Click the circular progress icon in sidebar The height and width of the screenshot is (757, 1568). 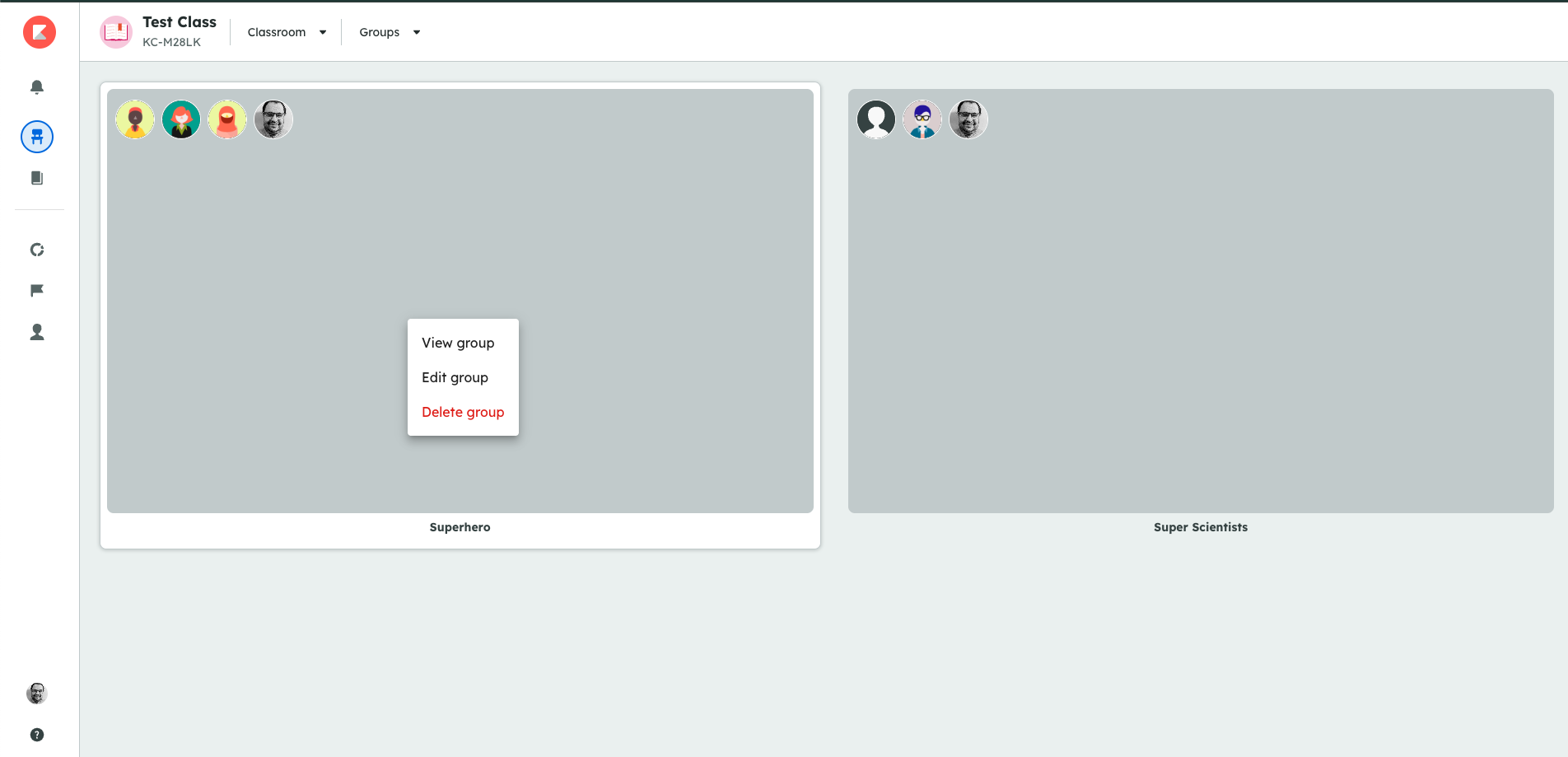tap(37, 250)
